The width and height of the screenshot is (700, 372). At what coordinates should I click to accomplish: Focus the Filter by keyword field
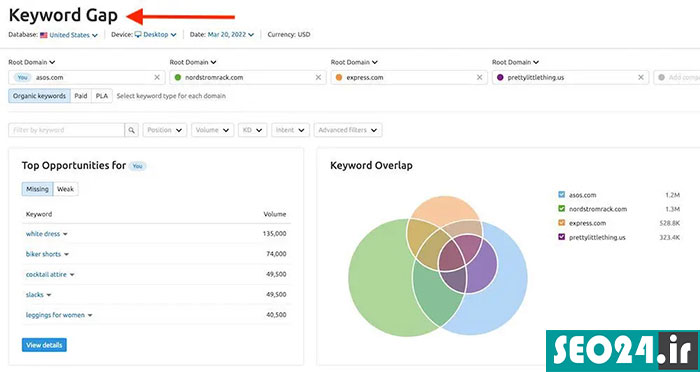click(67, 130)
